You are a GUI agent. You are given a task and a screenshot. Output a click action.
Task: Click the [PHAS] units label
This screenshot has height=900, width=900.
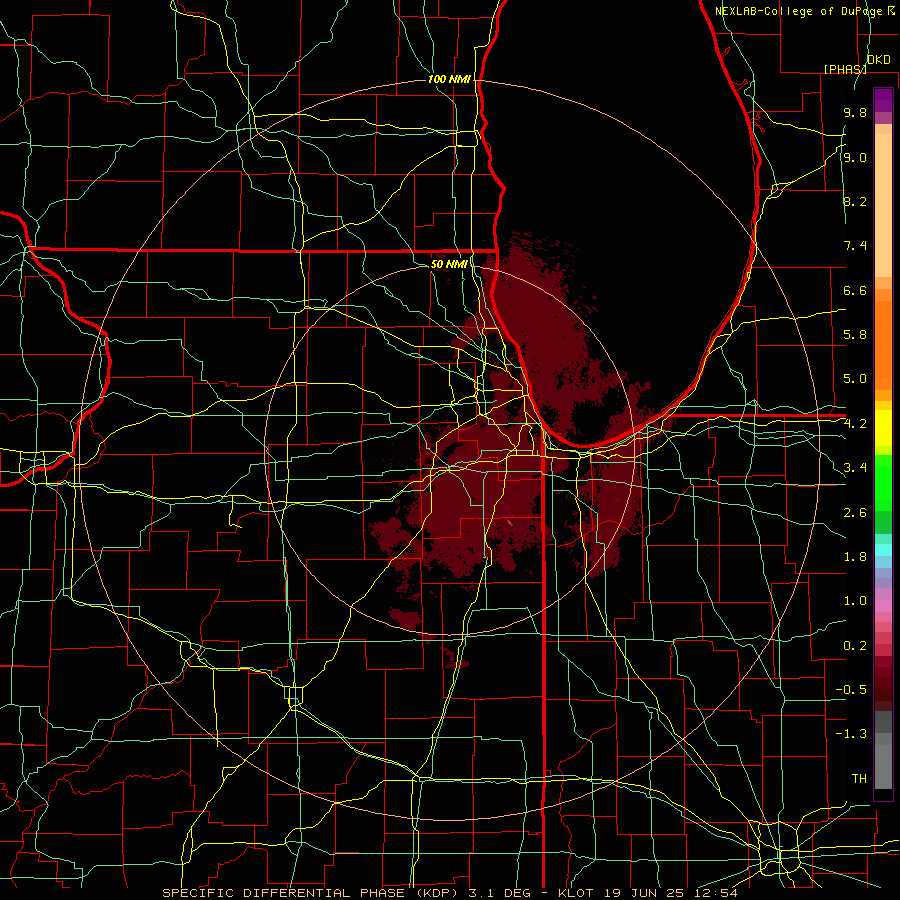(845, 69)
